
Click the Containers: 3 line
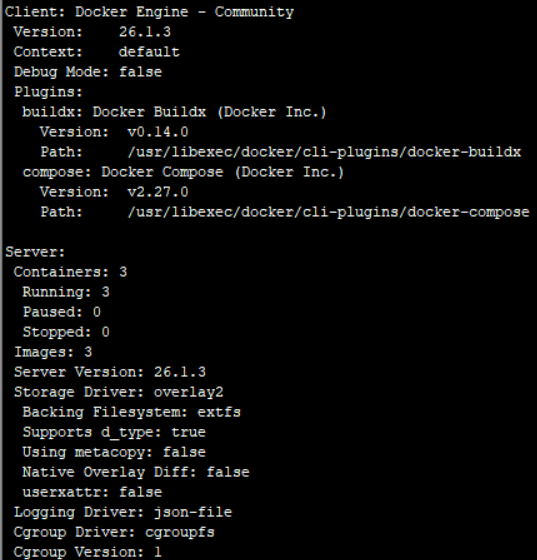coord(70,272)
